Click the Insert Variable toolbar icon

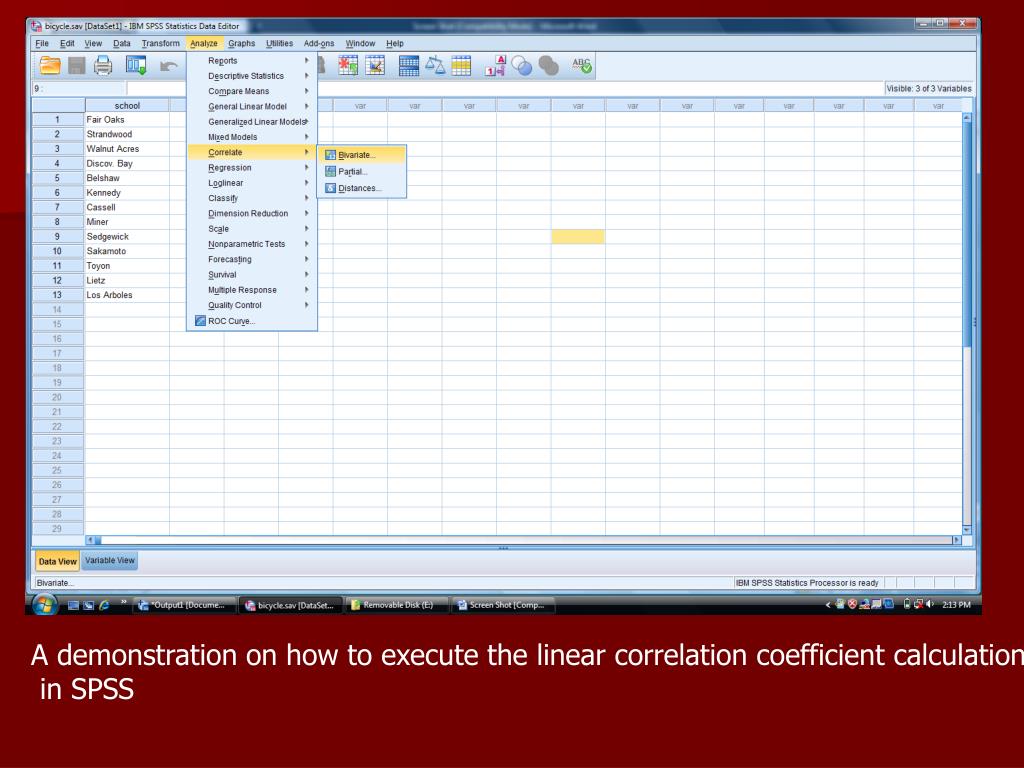point(375,65)
